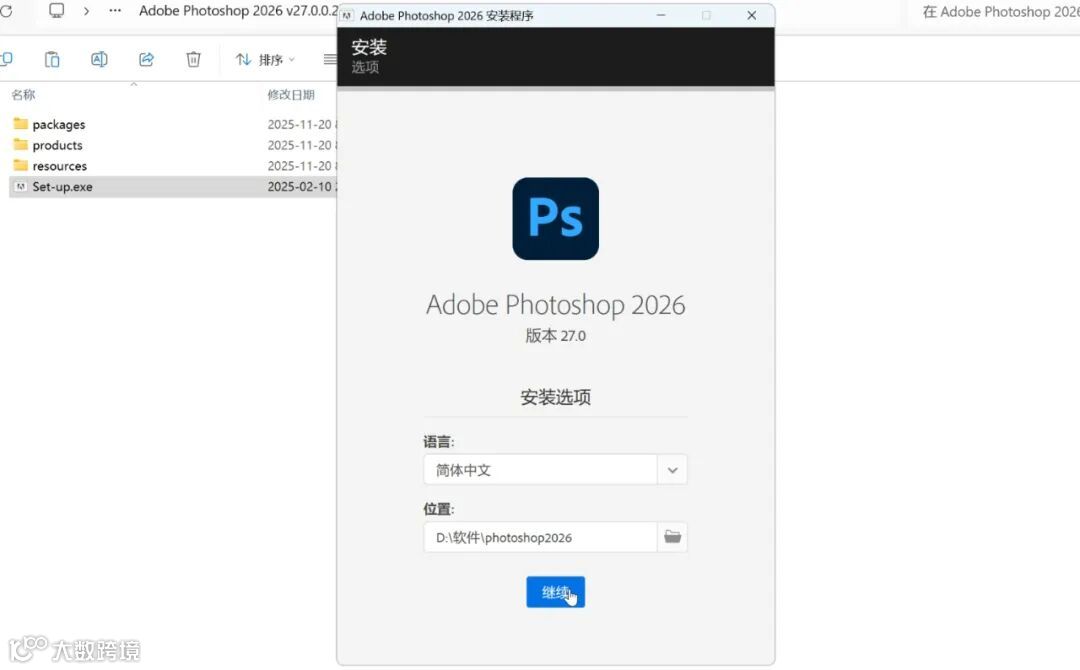Open the 排序 sort dropdown in Explorer
This screenshot has width=1080, height=670.
(x=265, y=60)
